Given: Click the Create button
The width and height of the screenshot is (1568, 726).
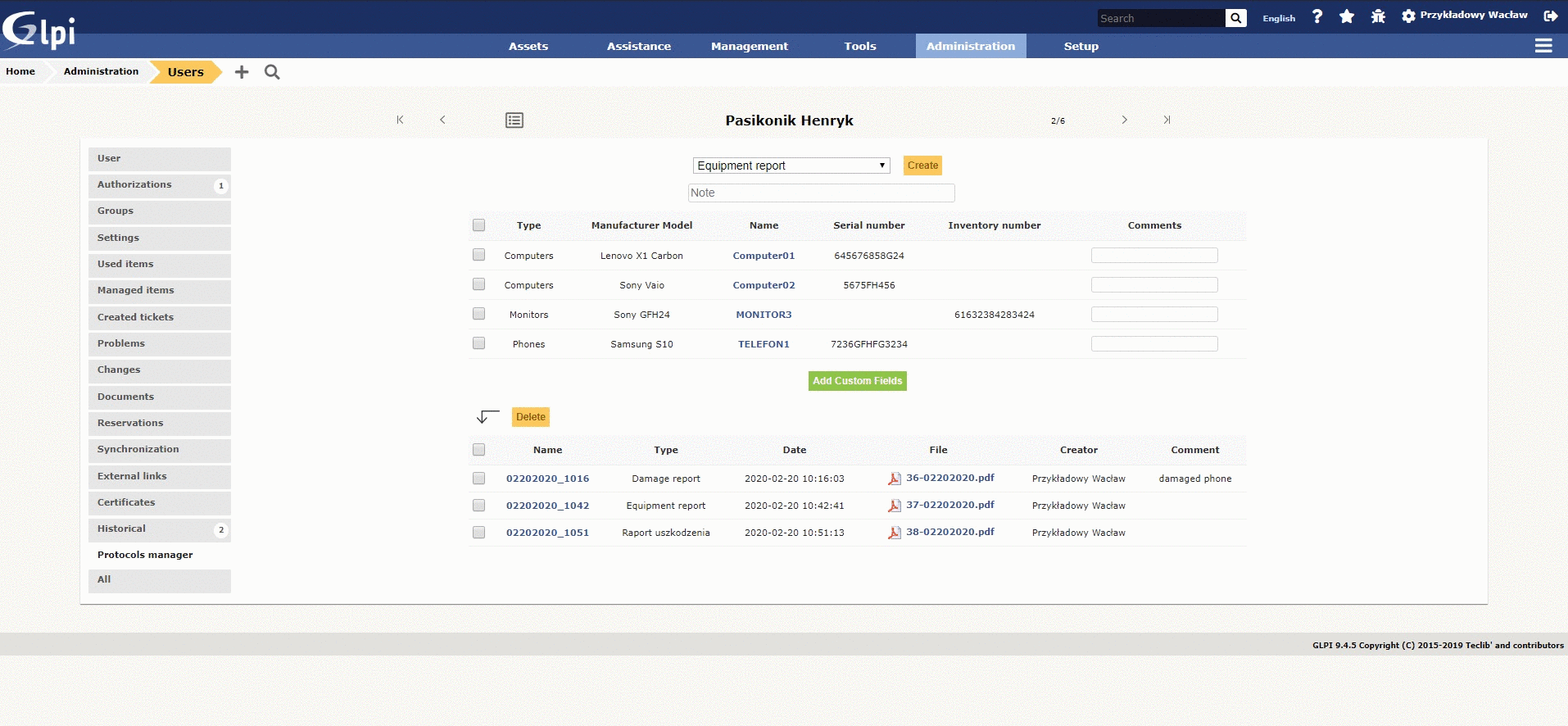Looking at the screenshot, I should (x=922, y=166).
